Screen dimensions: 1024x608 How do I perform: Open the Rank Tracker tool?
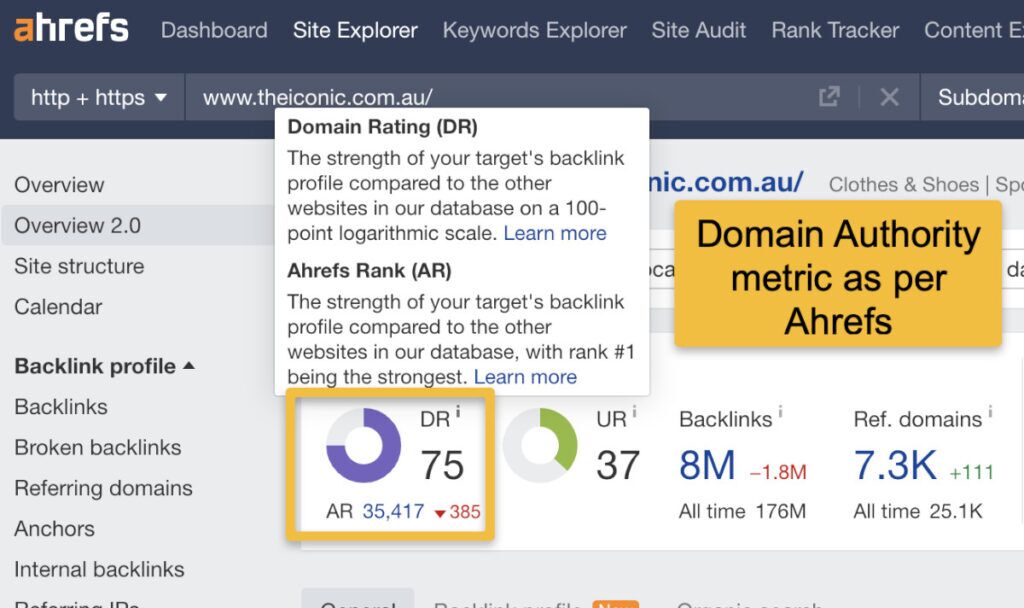[x=834, y=30]
